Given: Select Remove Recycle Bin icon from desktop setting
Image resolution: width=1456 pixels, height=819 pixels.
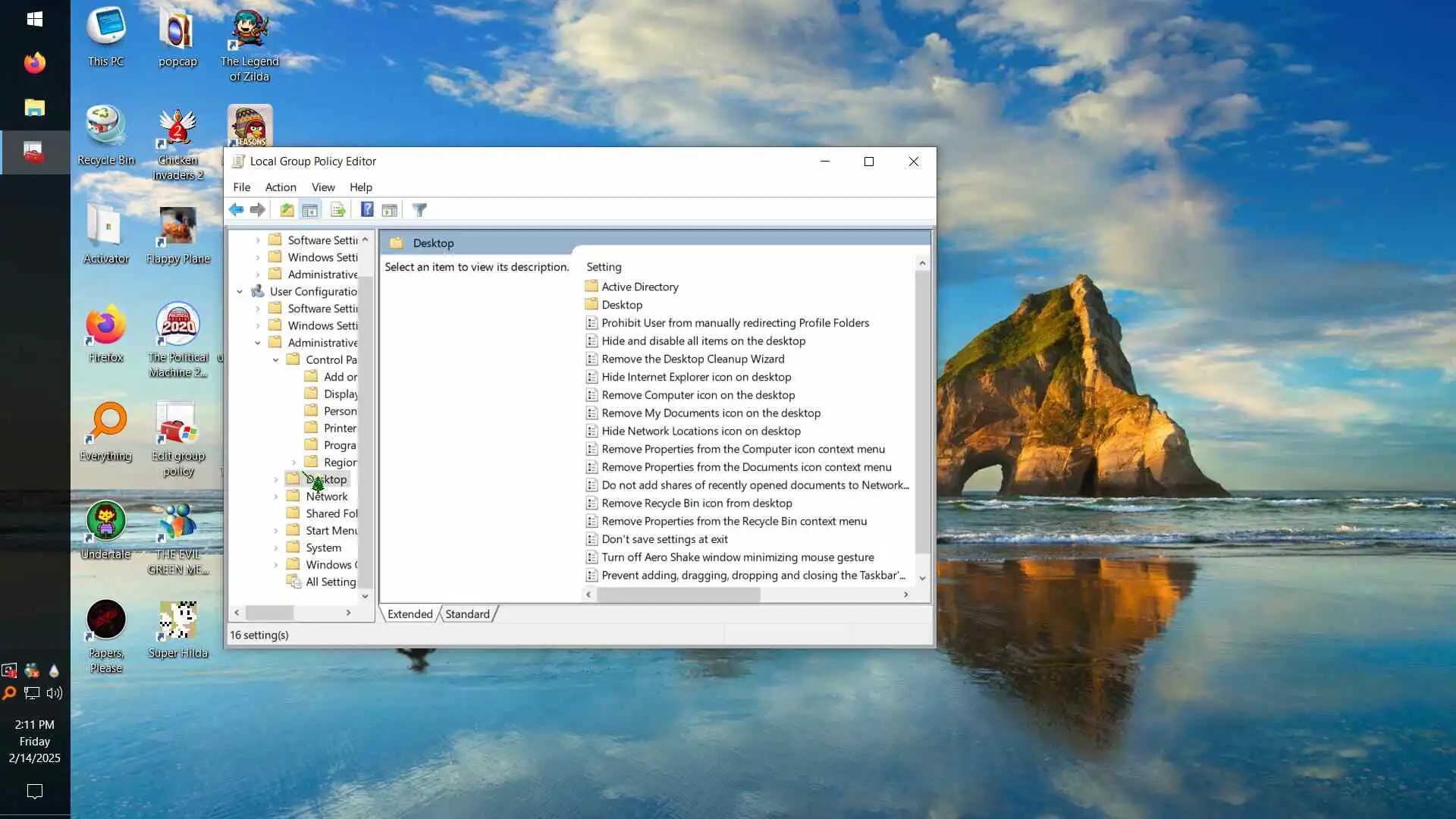Looking at the screenshot, I should click(696, 504).
